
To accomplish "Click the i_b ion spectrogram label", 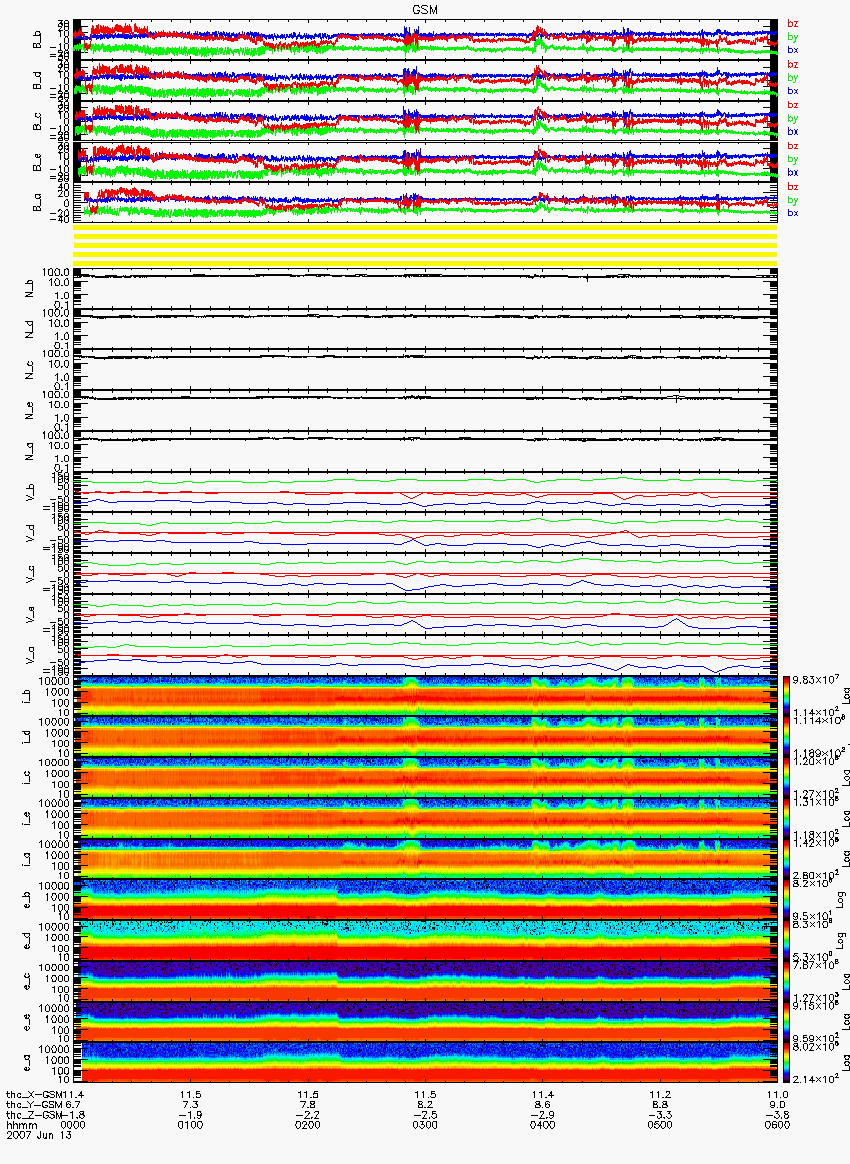I will (x=27, y=696).
